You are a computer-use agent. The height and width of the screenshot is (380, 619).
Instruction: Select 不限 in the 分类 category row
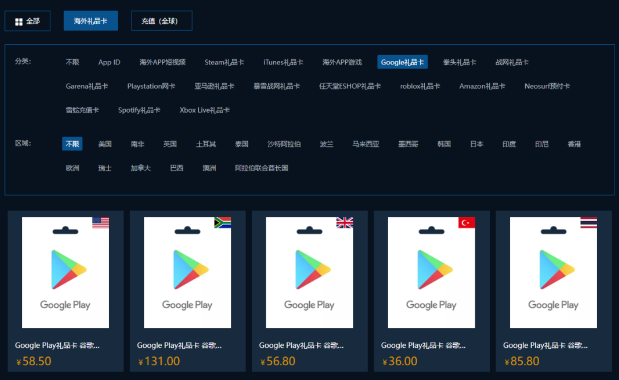[x=72, y=62]
